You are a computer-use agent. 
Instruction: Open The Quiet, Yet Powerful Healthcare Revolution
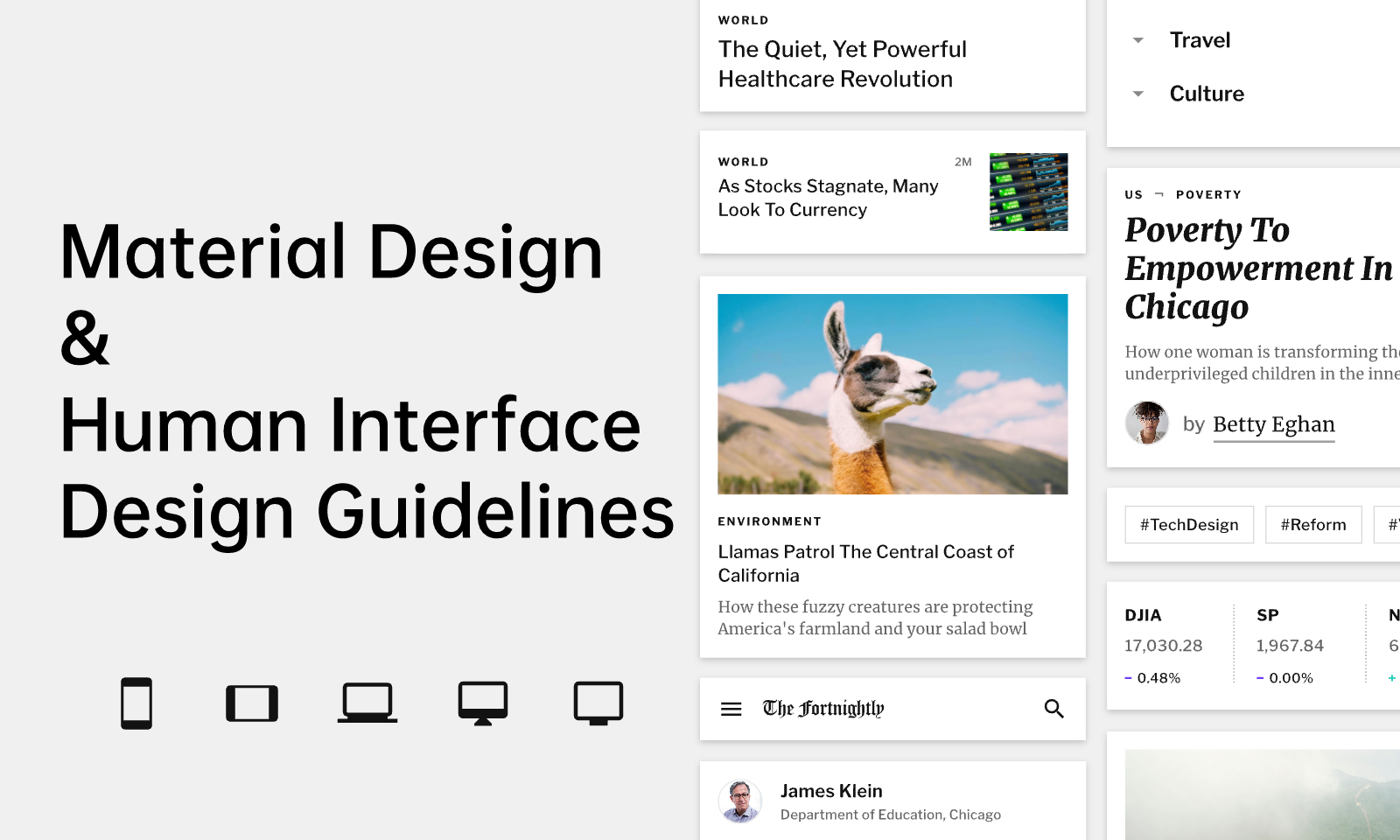[842, 64]
